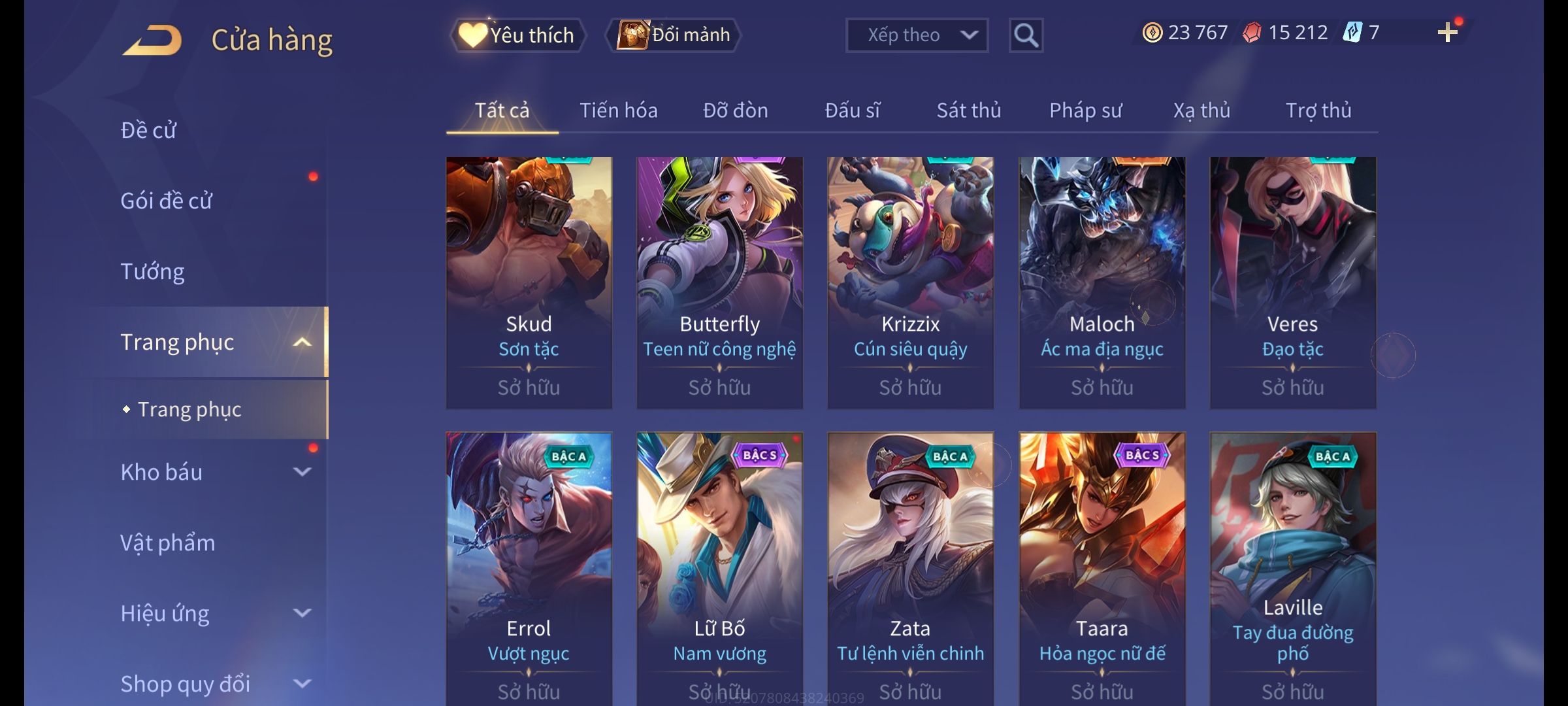The height and width of the screenshot is (706, 1568).
Task: Open Yêu thích heart favorites
Action: (517, 35)
